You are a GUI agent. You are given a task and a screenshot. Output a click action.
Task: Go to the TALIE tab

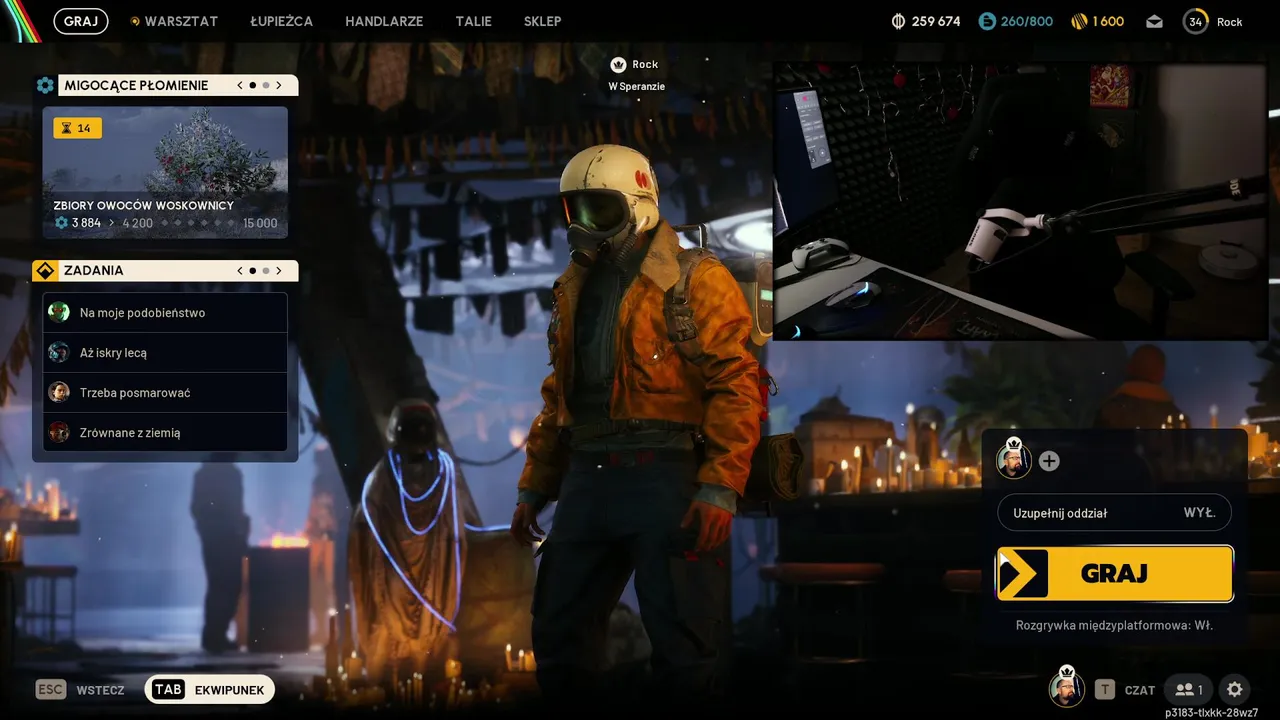(473, 21)
